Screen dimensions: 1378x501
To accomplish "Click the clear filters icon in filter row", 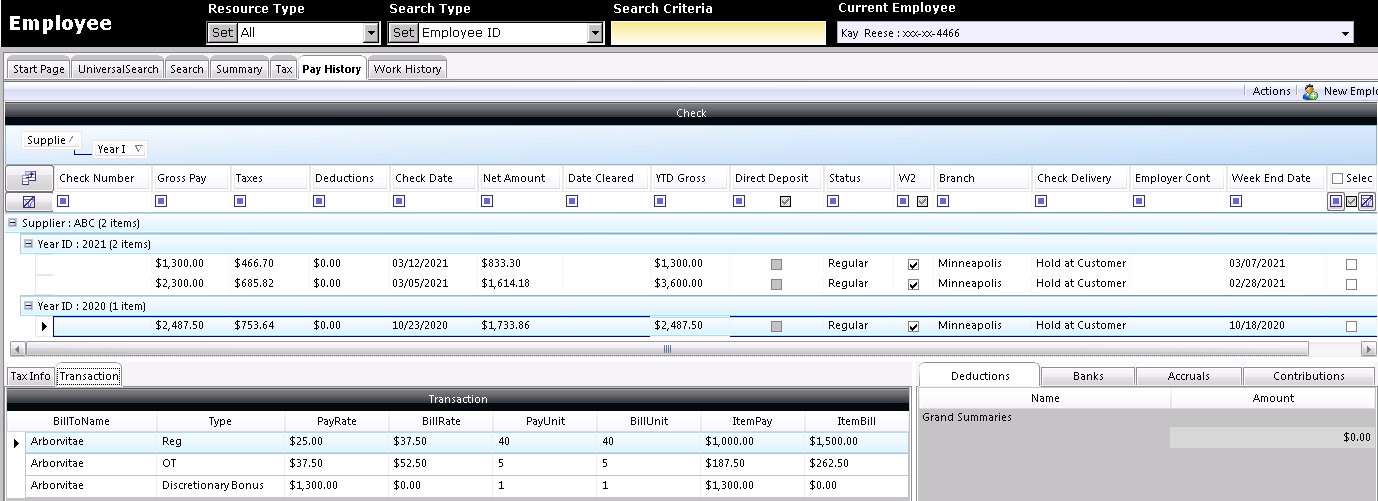I will coord(28,201).
